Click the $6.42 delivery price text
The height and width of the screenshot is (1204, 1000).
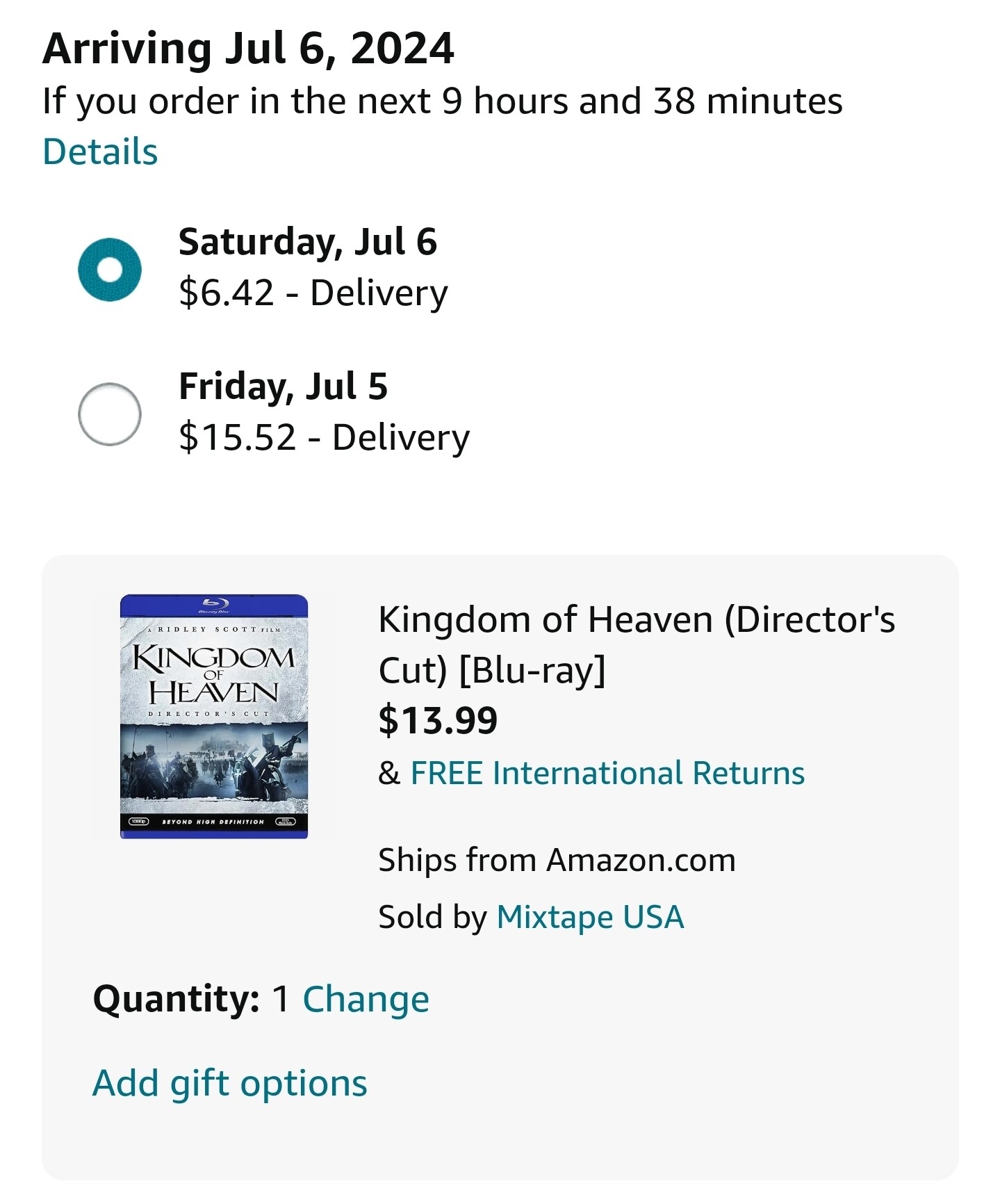click(x=313, y=293)
